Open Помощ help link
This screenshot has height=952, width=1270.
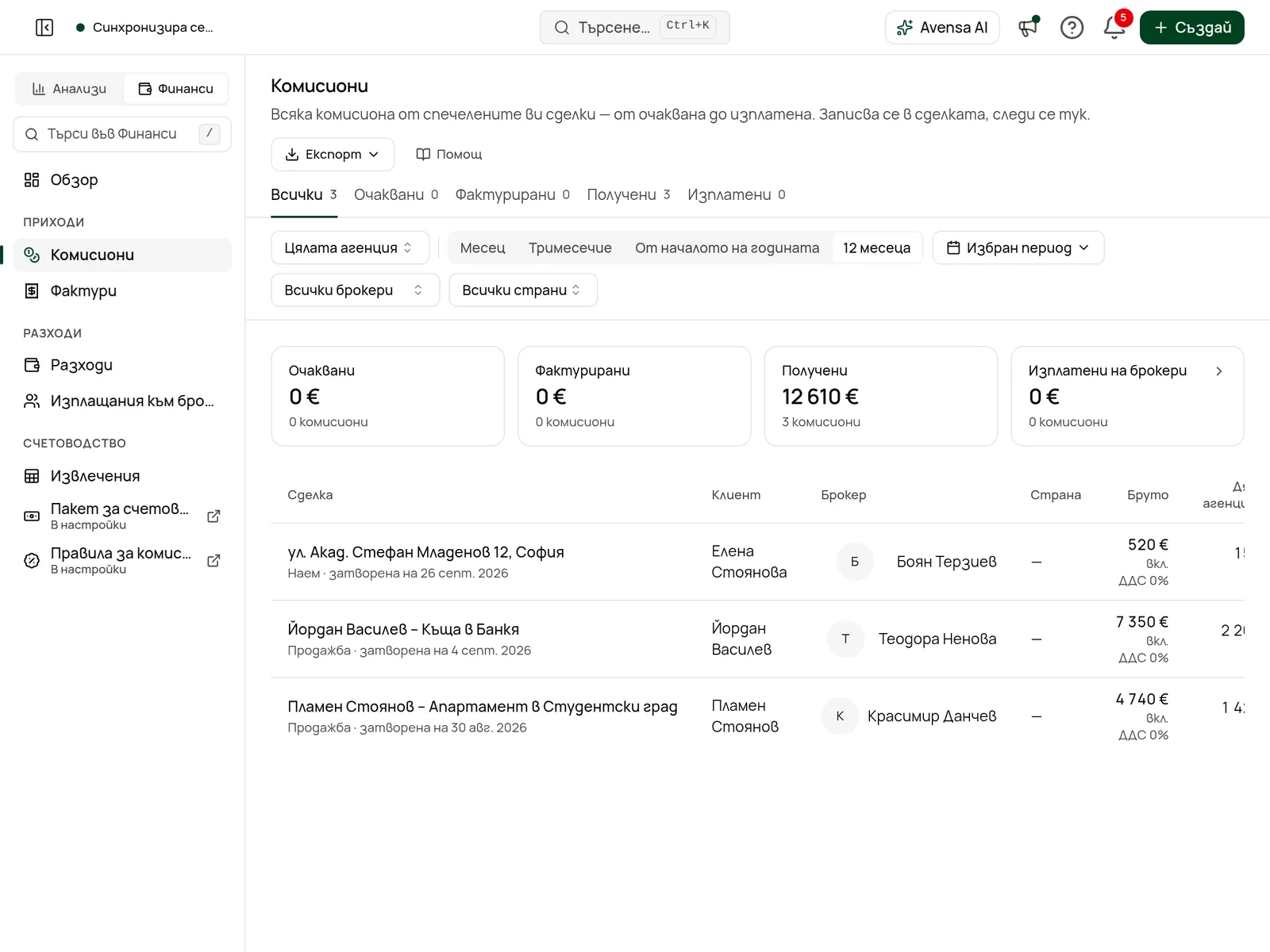(449, 154)
